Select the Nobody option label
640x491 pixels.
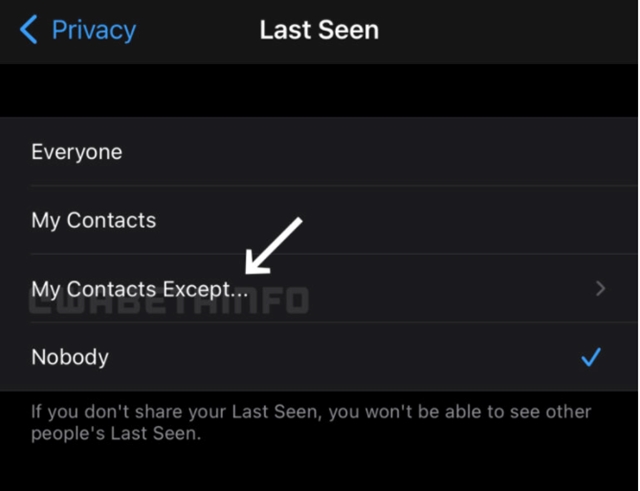70,357
